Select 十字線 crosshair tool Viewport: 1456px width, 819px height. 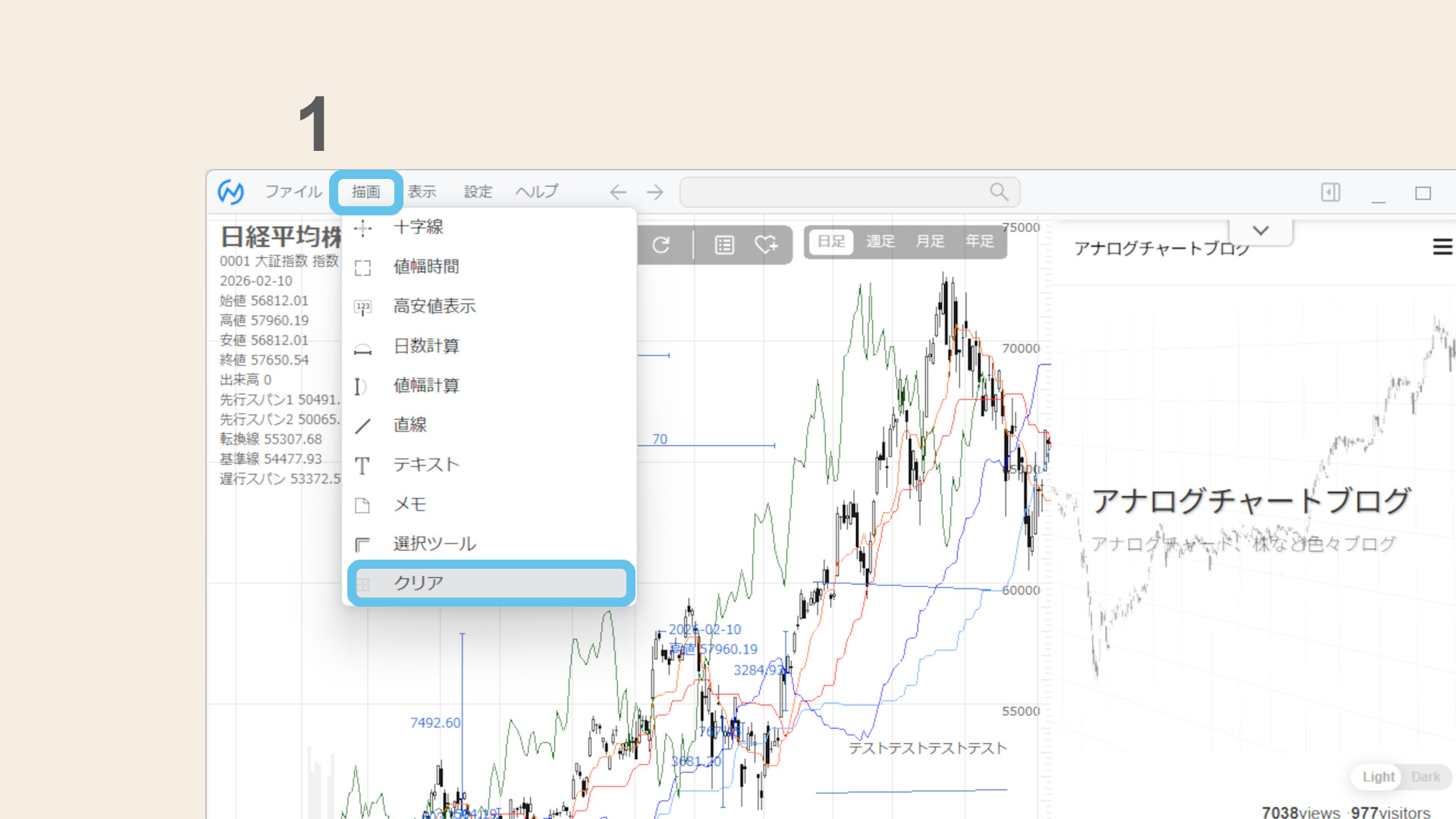pyautogui.click(x=489, y=227)
